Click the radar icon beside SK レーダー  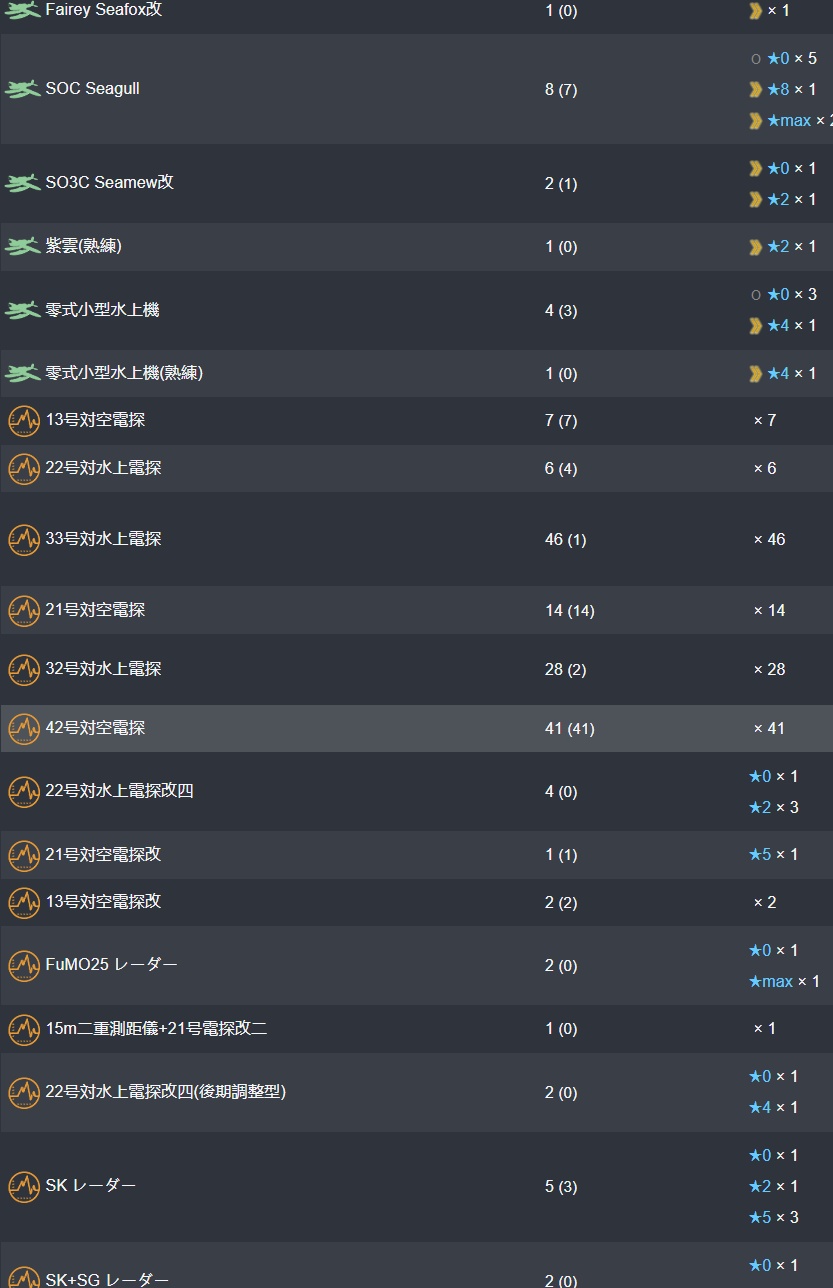(x=24, y=1186)
